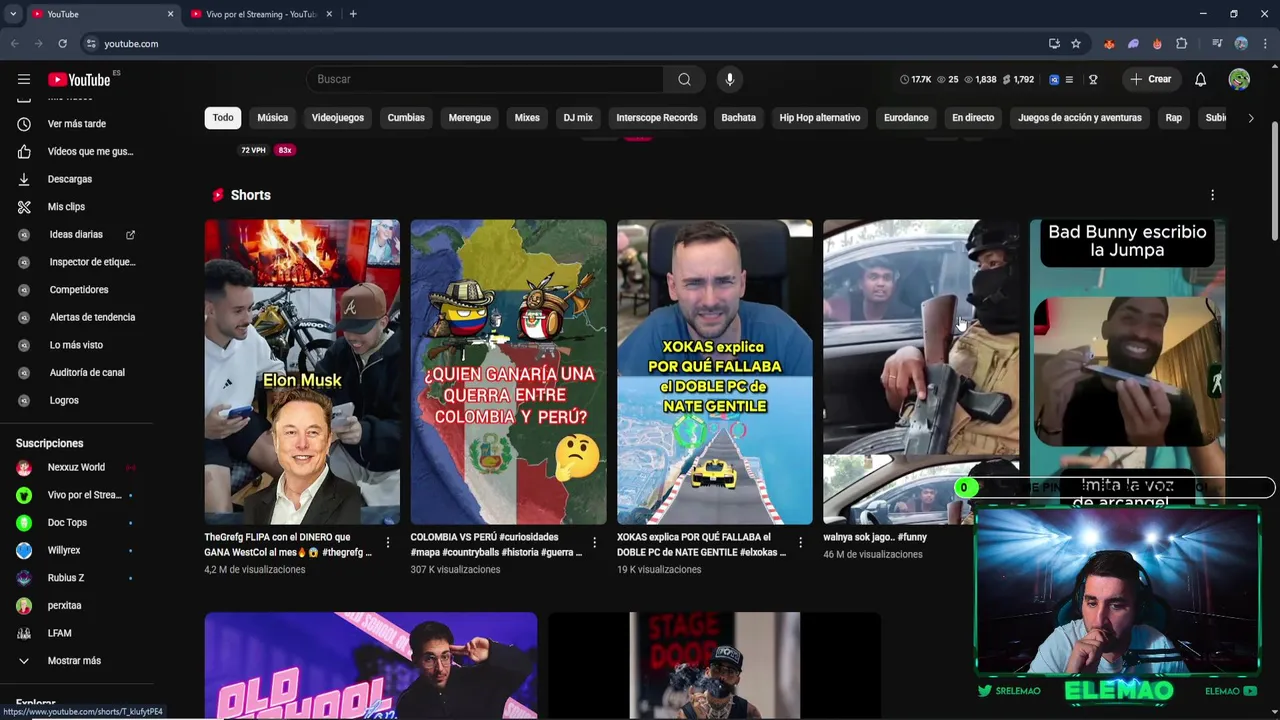Bookmark this page with the star icon
This screenshot has height=720, width=1280.
pos(1076,44)
